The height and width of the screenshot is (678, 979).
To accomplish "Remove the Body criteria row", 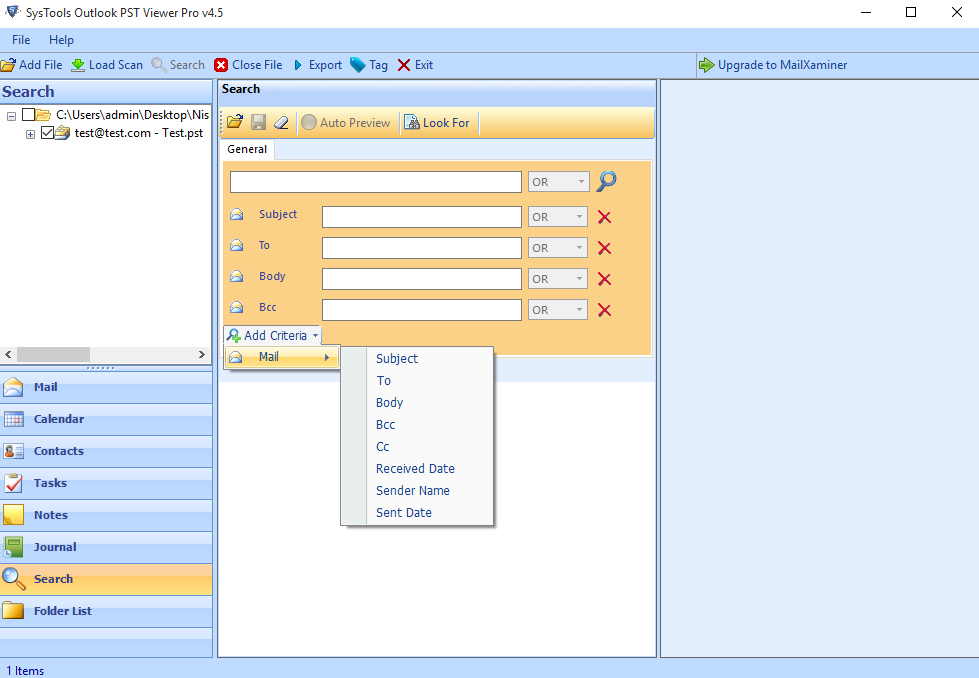I will click(x=604, y=279).
